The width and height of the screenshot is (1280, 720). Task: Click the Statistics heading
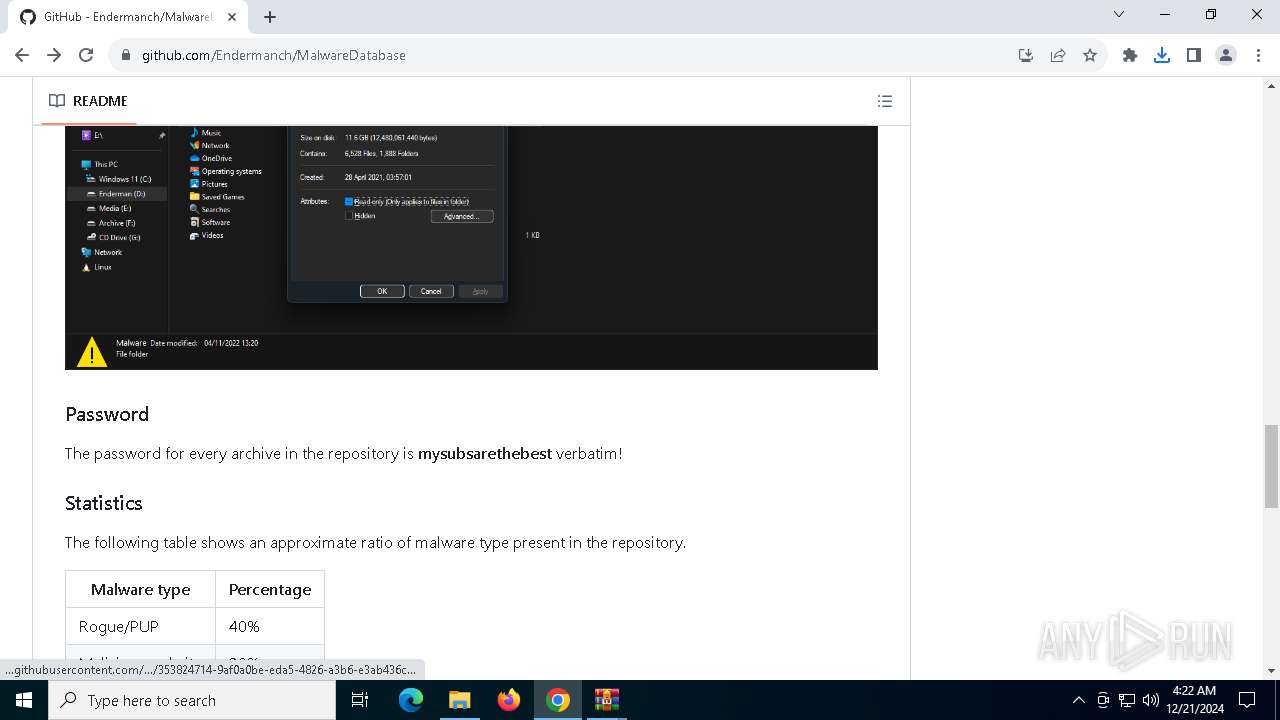pyautogui.click(x=104, y=503)
